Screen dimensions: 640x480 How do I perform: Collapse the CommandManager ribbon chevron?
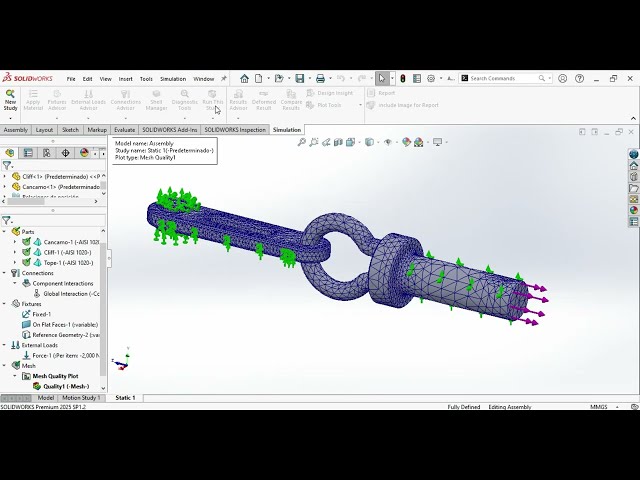click(633, 118)
